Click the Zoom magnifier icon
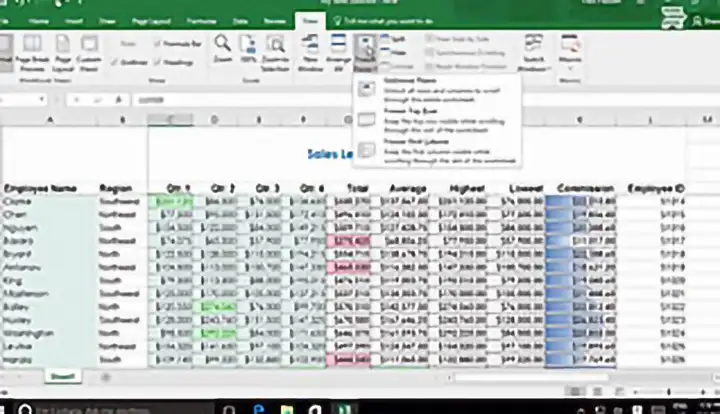The width and height of the screenshot is (720, 414). click(x=222, y=48)
